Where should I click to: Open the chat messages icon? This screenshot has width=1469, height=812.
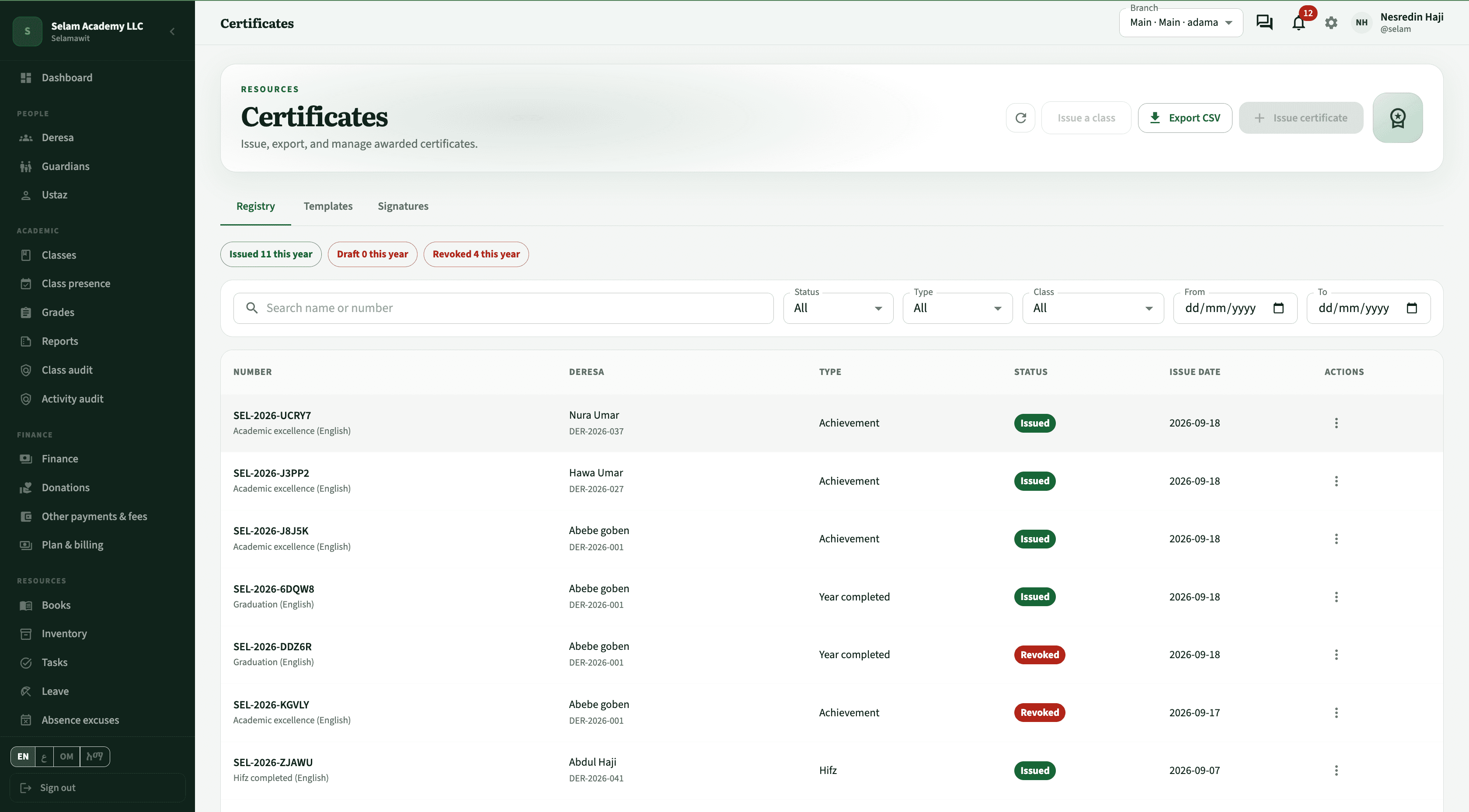click(x=1264, y=23)
